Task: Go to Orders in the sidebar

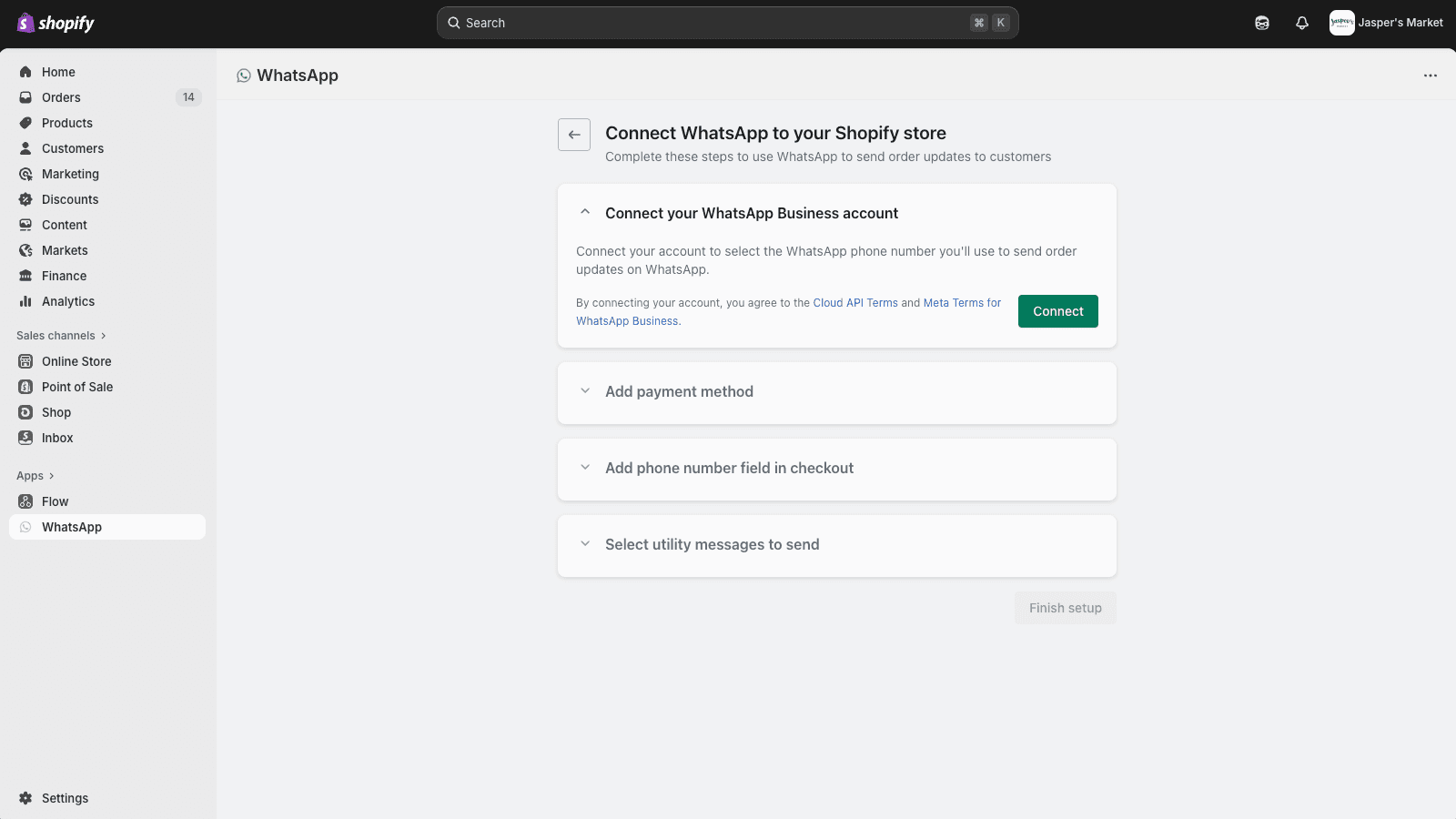Action: point(107,97)
